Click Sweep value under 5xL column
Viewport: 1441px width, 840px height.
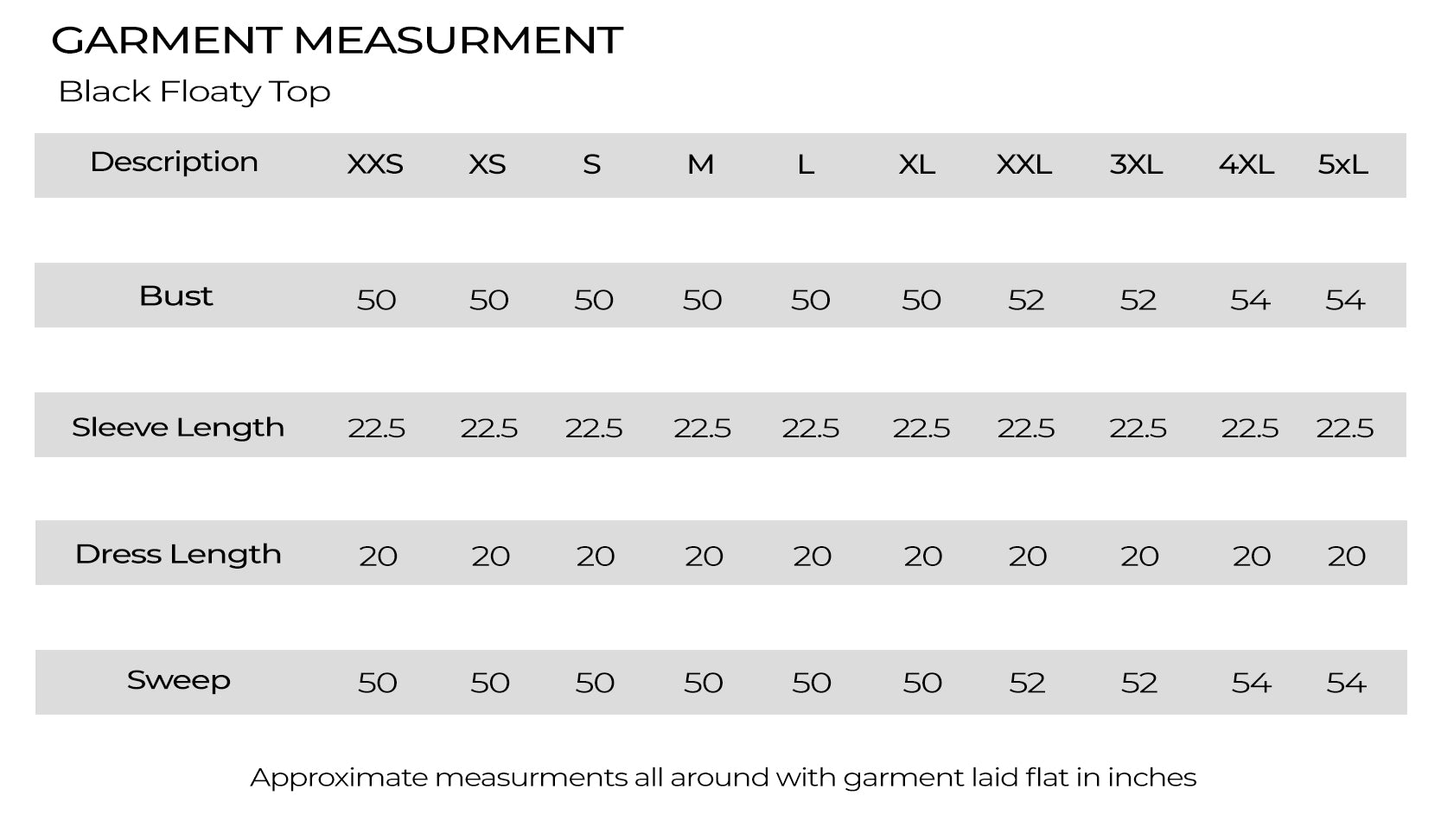tap(1346, 683)
